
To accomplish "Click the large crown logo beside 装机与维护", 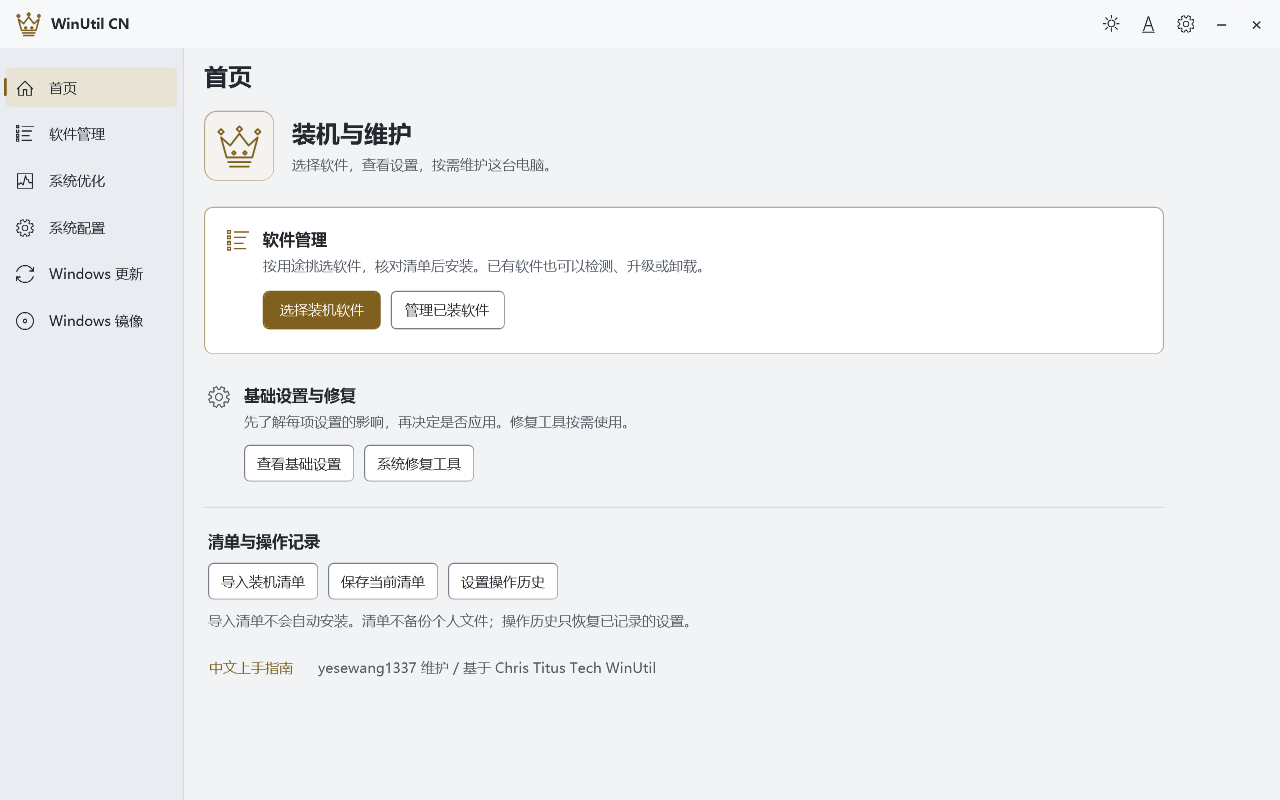I will pos(239,146).
